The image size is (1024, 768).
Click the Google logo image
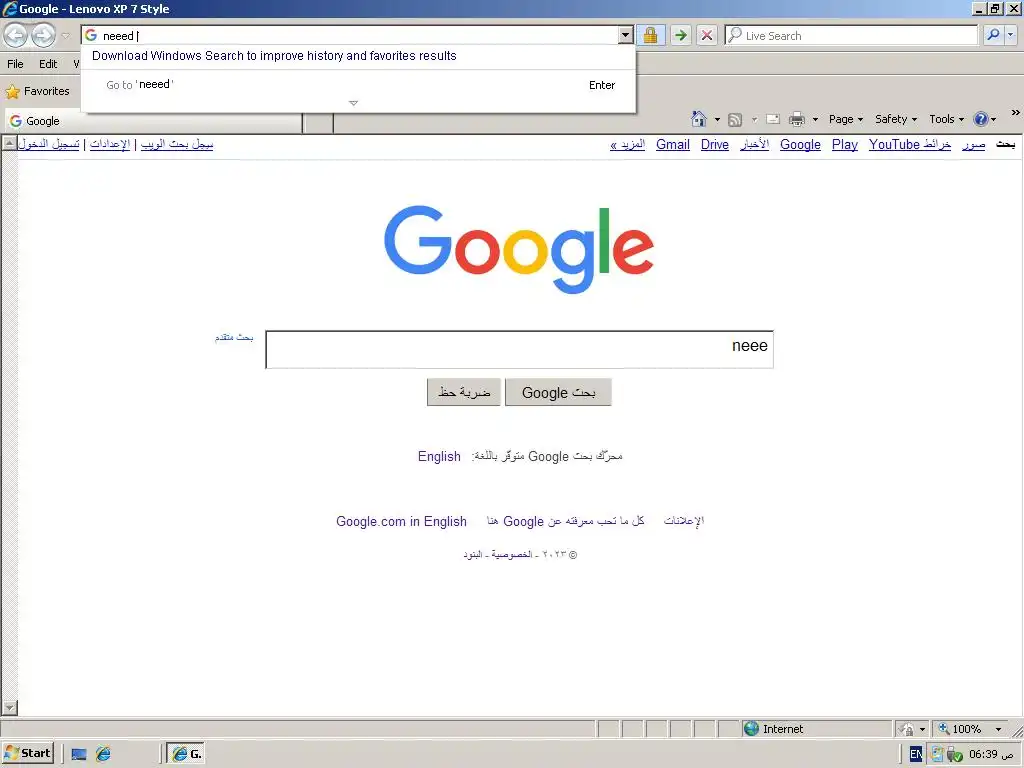point(519,249)
